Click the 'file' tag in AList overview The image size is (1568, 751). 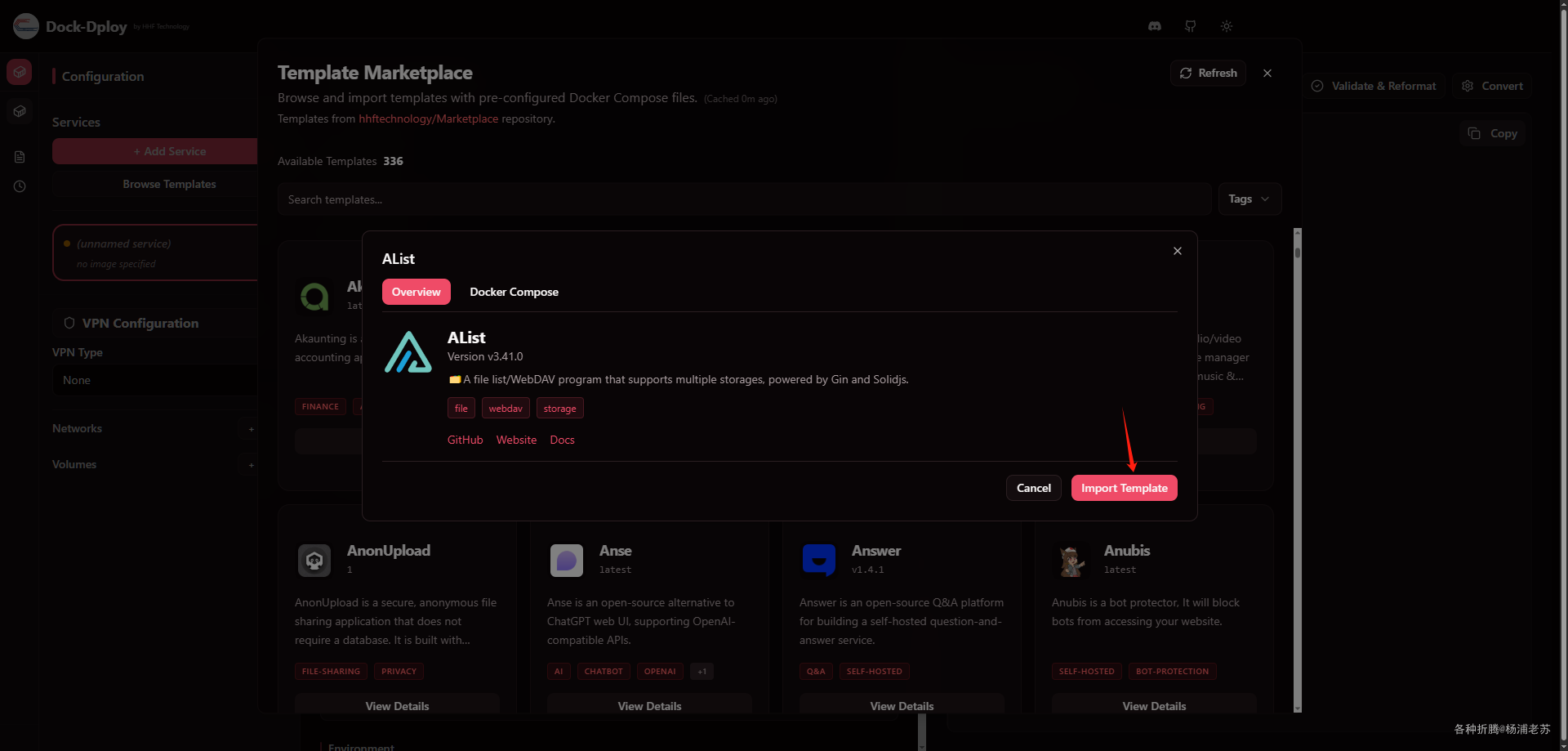tap(461, 408)
